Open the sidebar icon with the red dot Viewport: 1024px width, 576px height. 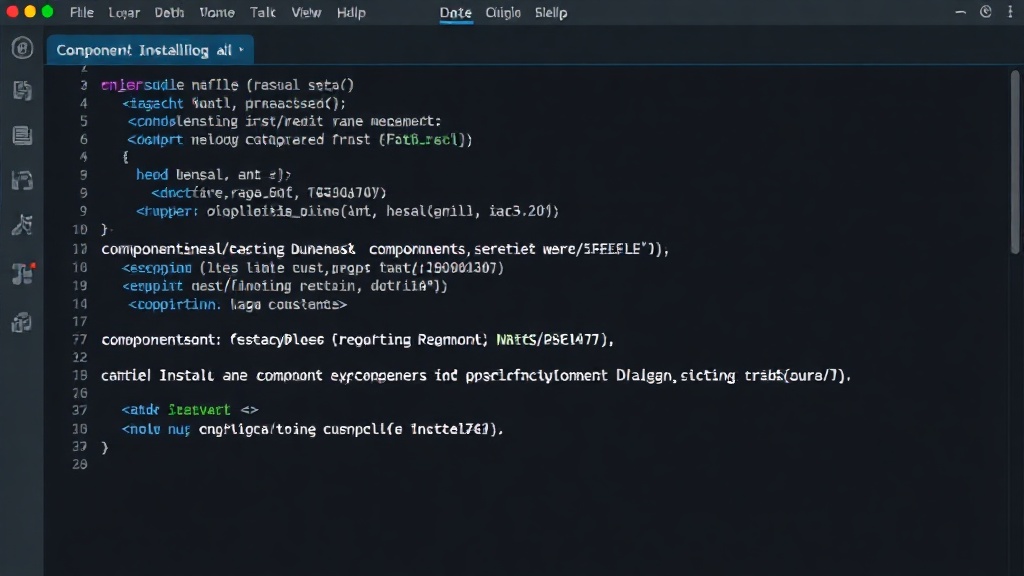click(23, 273)
